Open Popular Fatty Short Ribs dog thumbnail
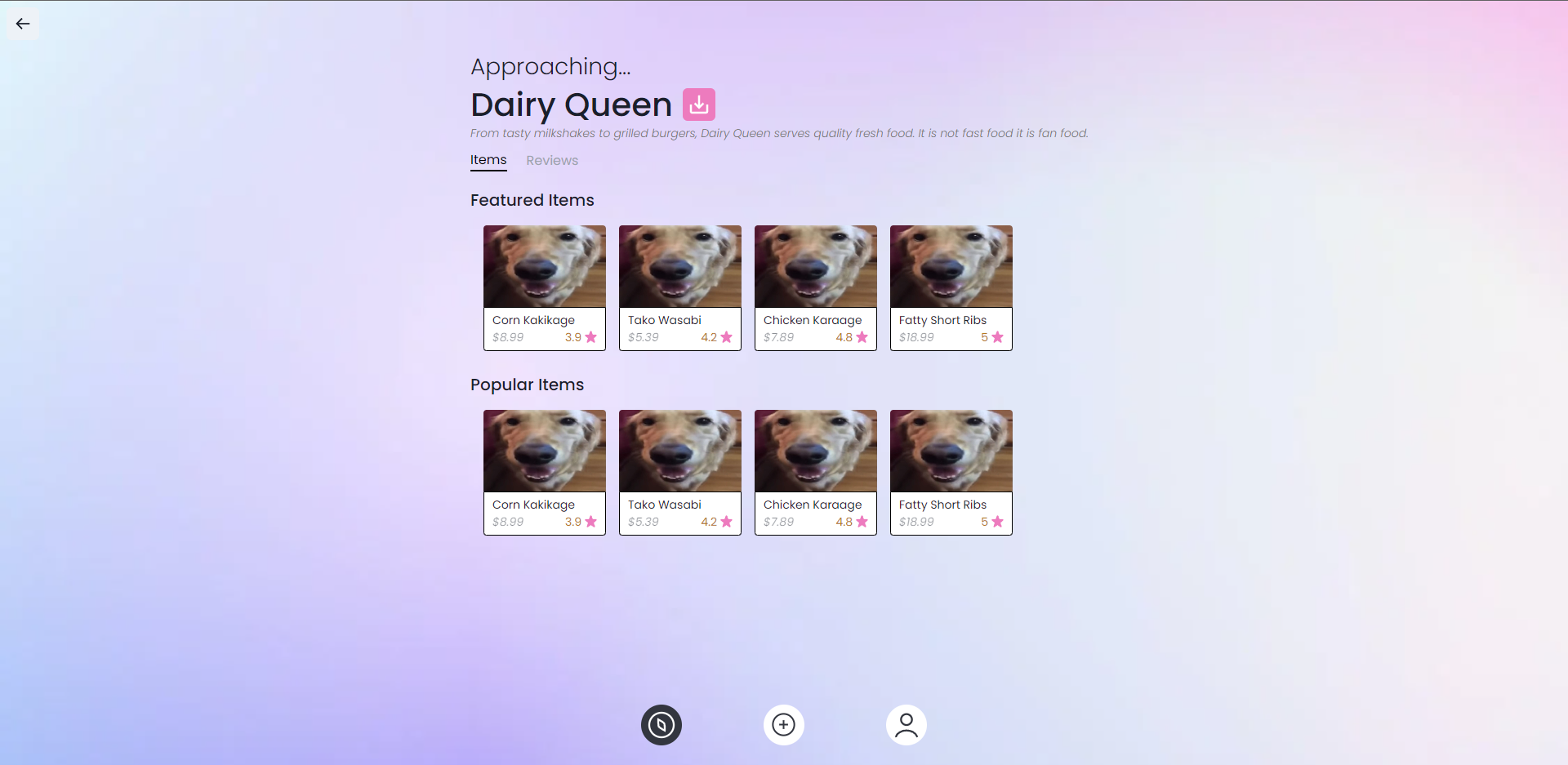The image size is (1568, 765). (x=951, y=451)
